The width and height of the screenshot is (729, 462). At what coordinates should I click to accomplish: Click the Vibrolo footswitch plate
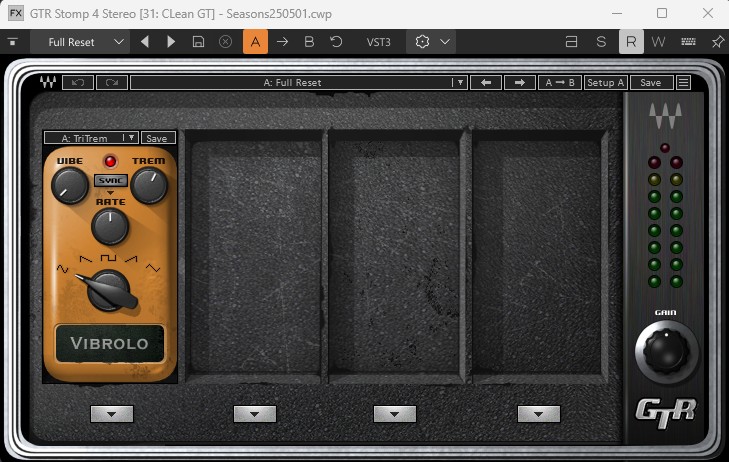[x=110, y=343]
